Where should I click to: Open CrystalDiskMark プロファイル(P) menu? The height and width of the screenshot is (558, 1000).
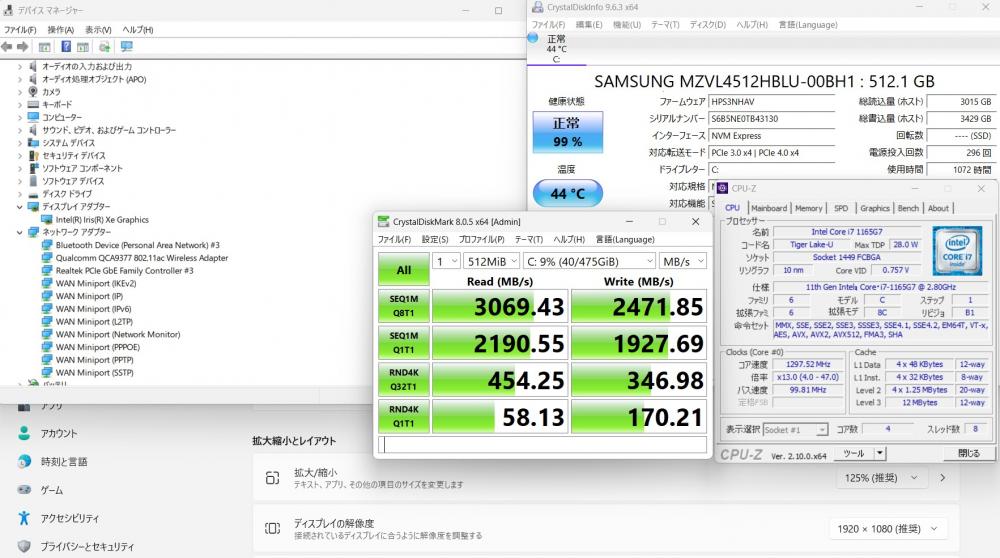(482, 240)
